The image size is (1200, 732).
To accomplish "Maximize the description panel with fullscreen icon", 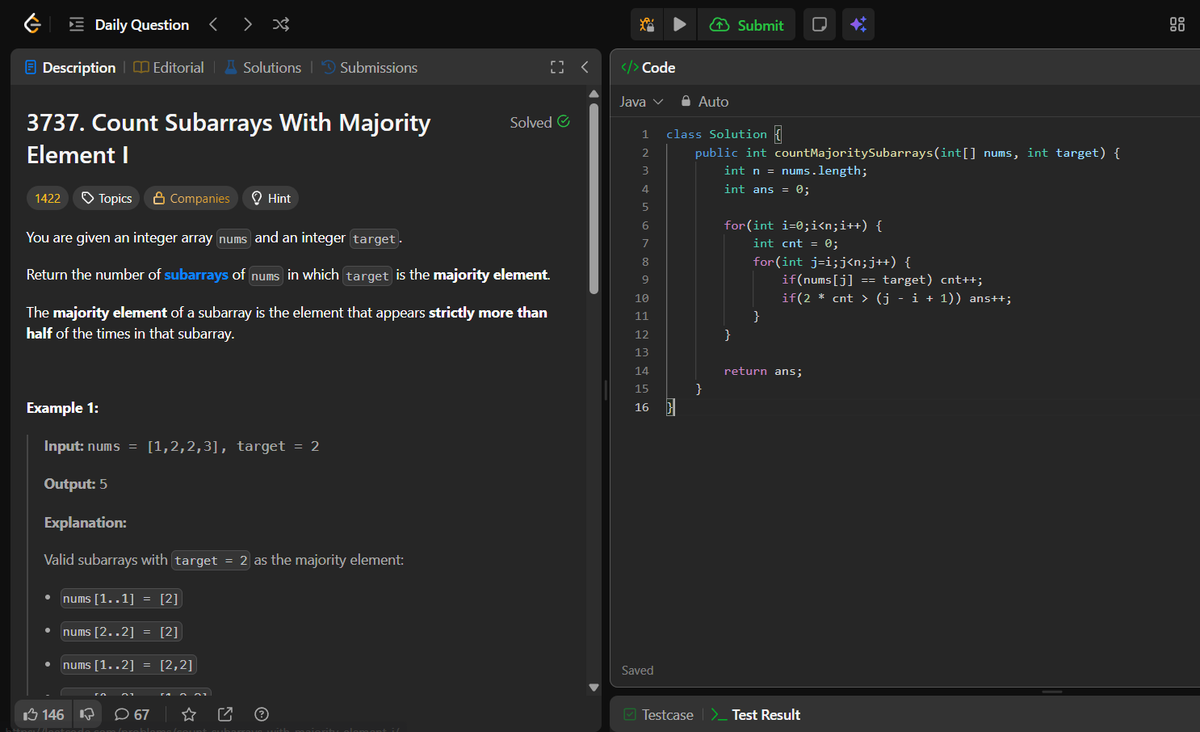I will pyautogui.click(x=557, y=67).
